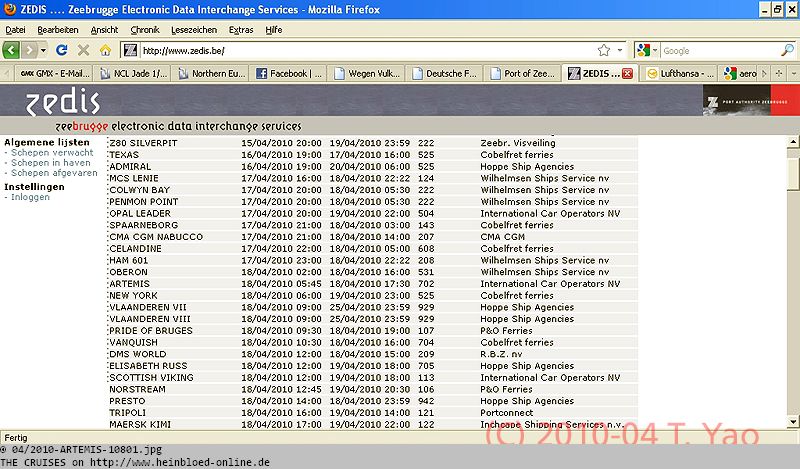The width and height of the screenshot is (800, 469).
Task: Click the ship name VLAANDEREN VIII
Action: (149, 319)
